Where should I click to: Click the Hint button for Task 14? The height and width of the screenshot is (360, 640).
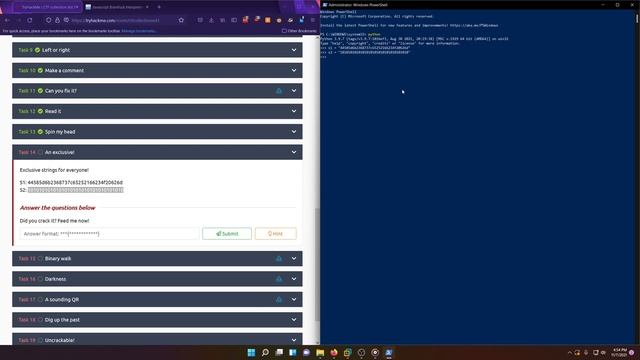point(276,233)
